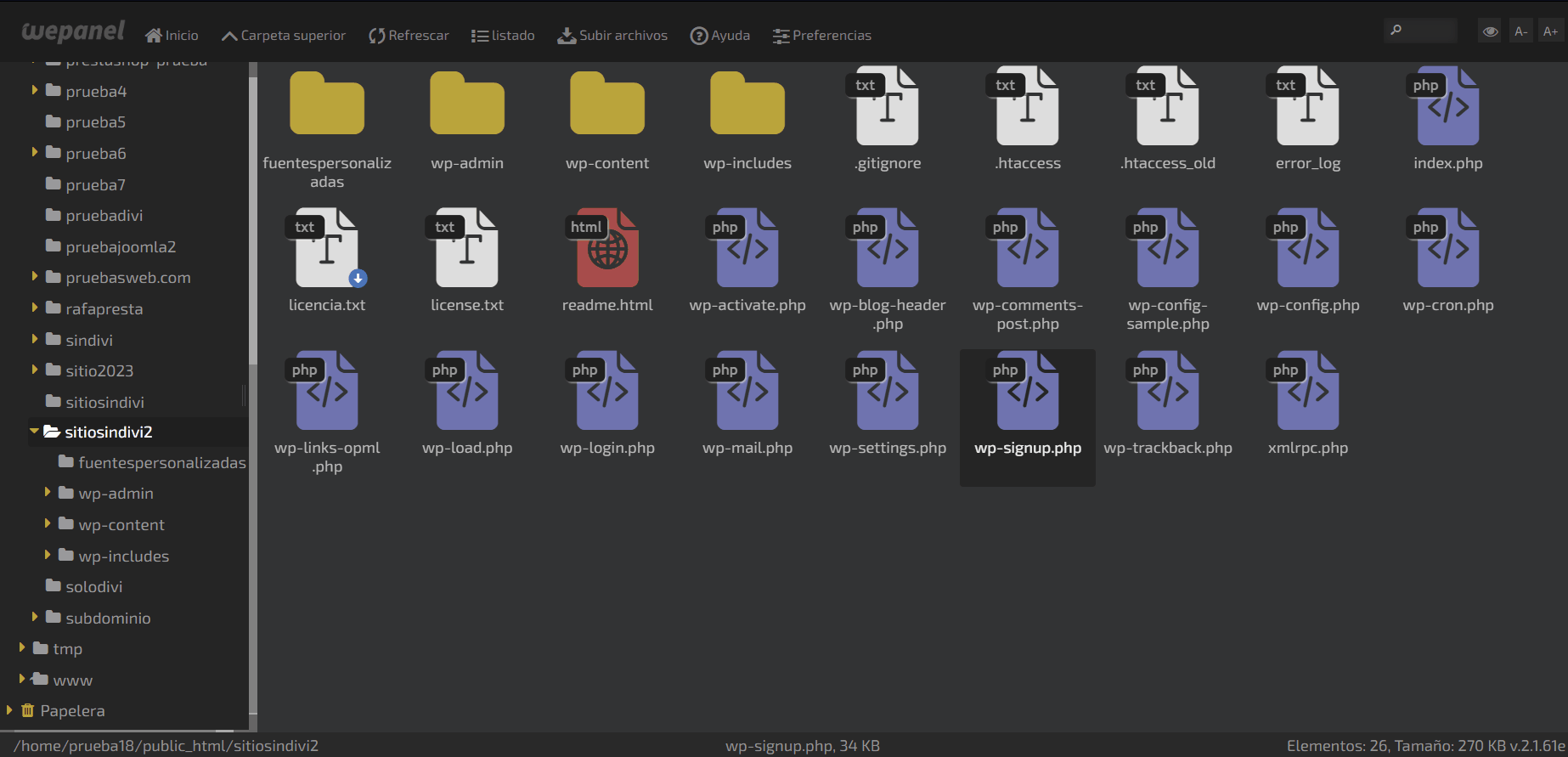Click the Papelera trash icon in sidebar
The height and width of the screenshot is (757, 1568).
tap(27, 710)
